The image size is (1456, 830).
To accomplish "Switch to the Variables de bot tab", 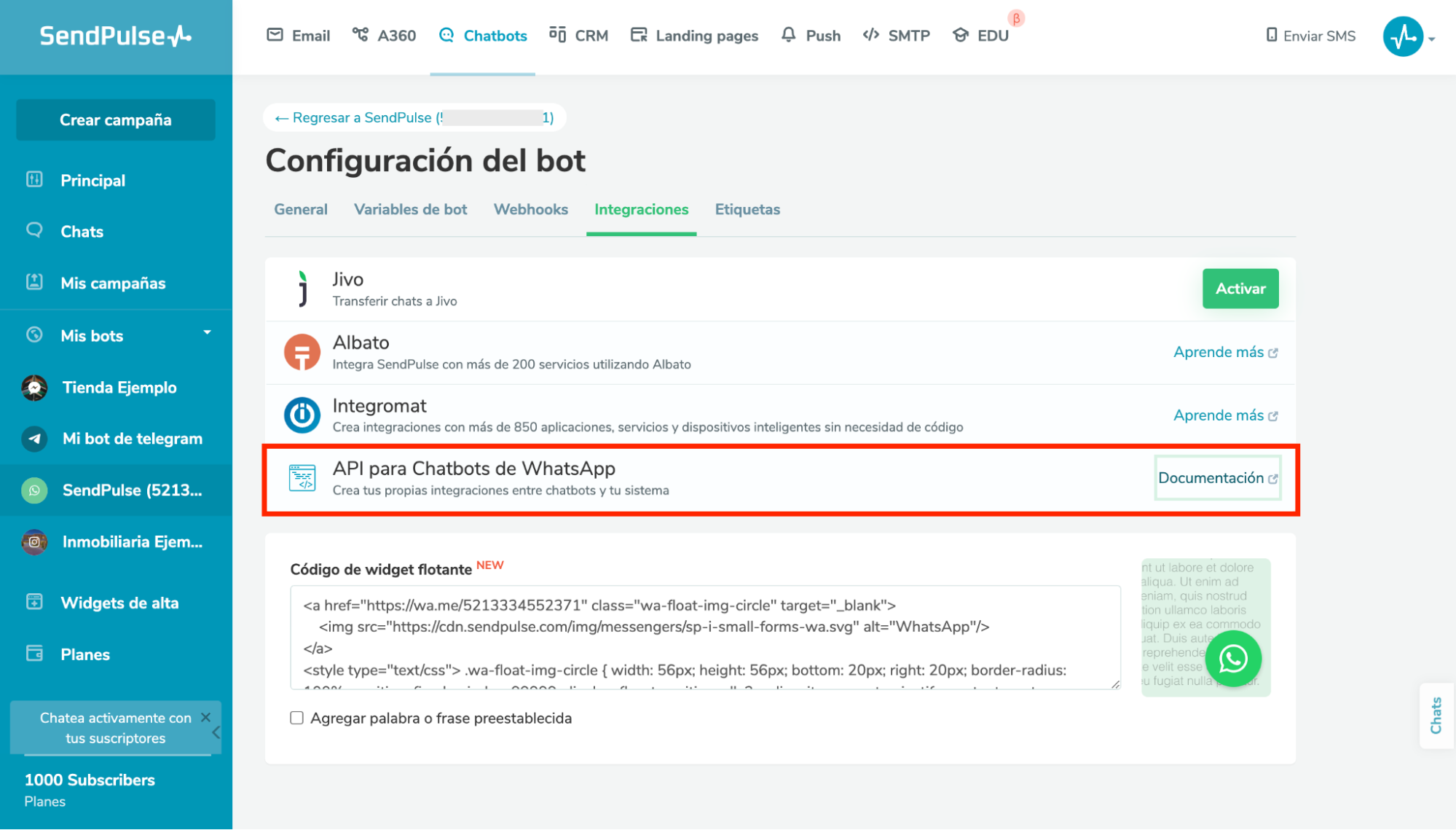I will [x=411, y=210].
